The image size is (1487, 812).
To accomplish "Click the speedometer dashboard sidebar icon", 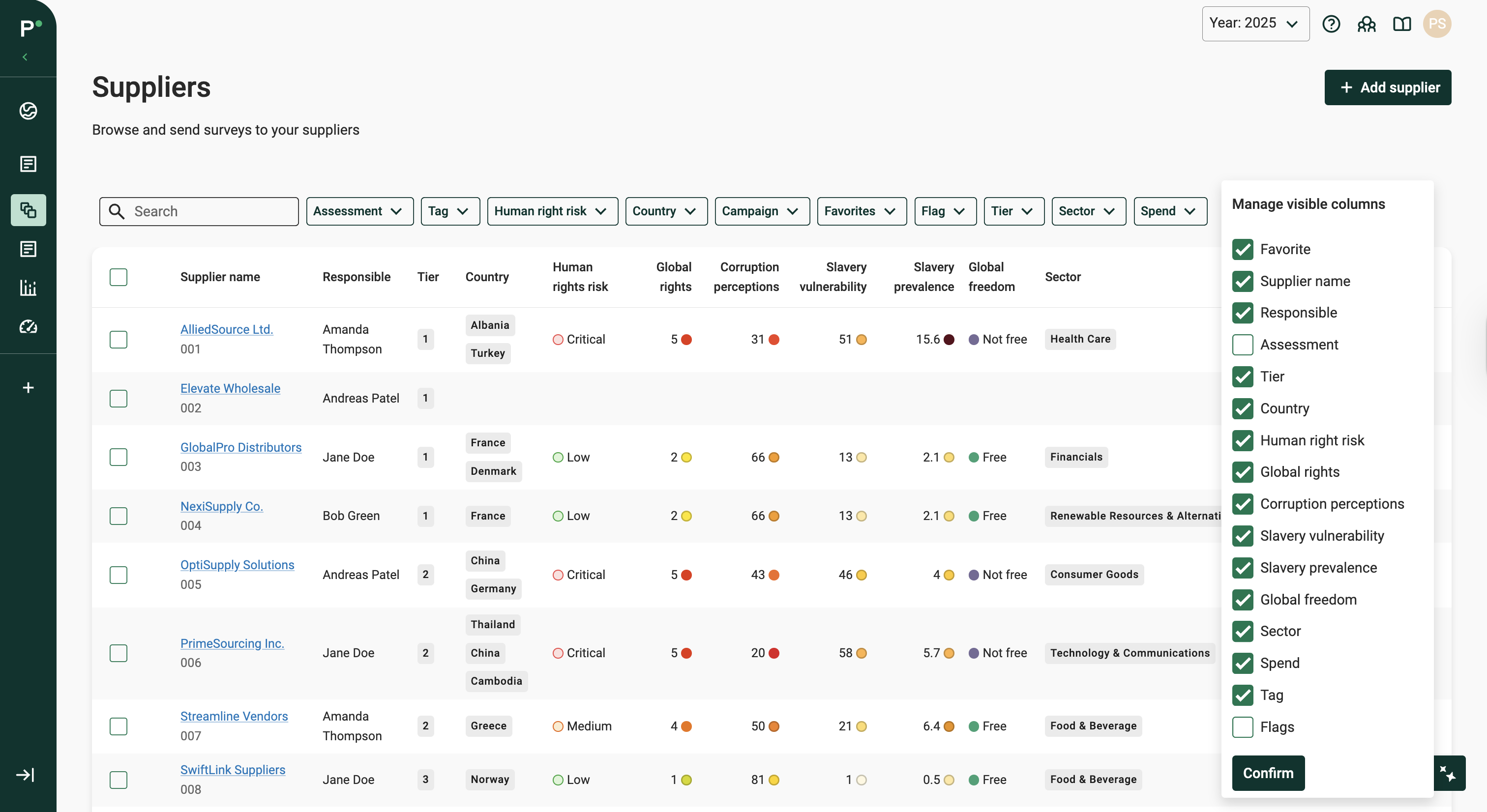I will (x=29, y=327).
